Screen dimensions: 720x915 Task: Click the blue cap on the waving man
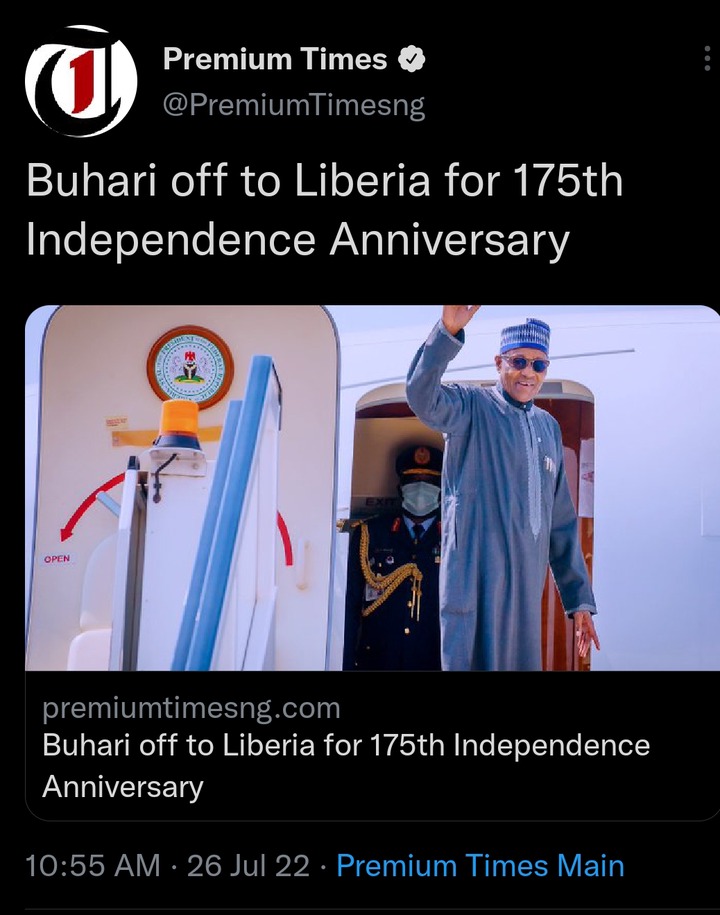pos(525,336)
